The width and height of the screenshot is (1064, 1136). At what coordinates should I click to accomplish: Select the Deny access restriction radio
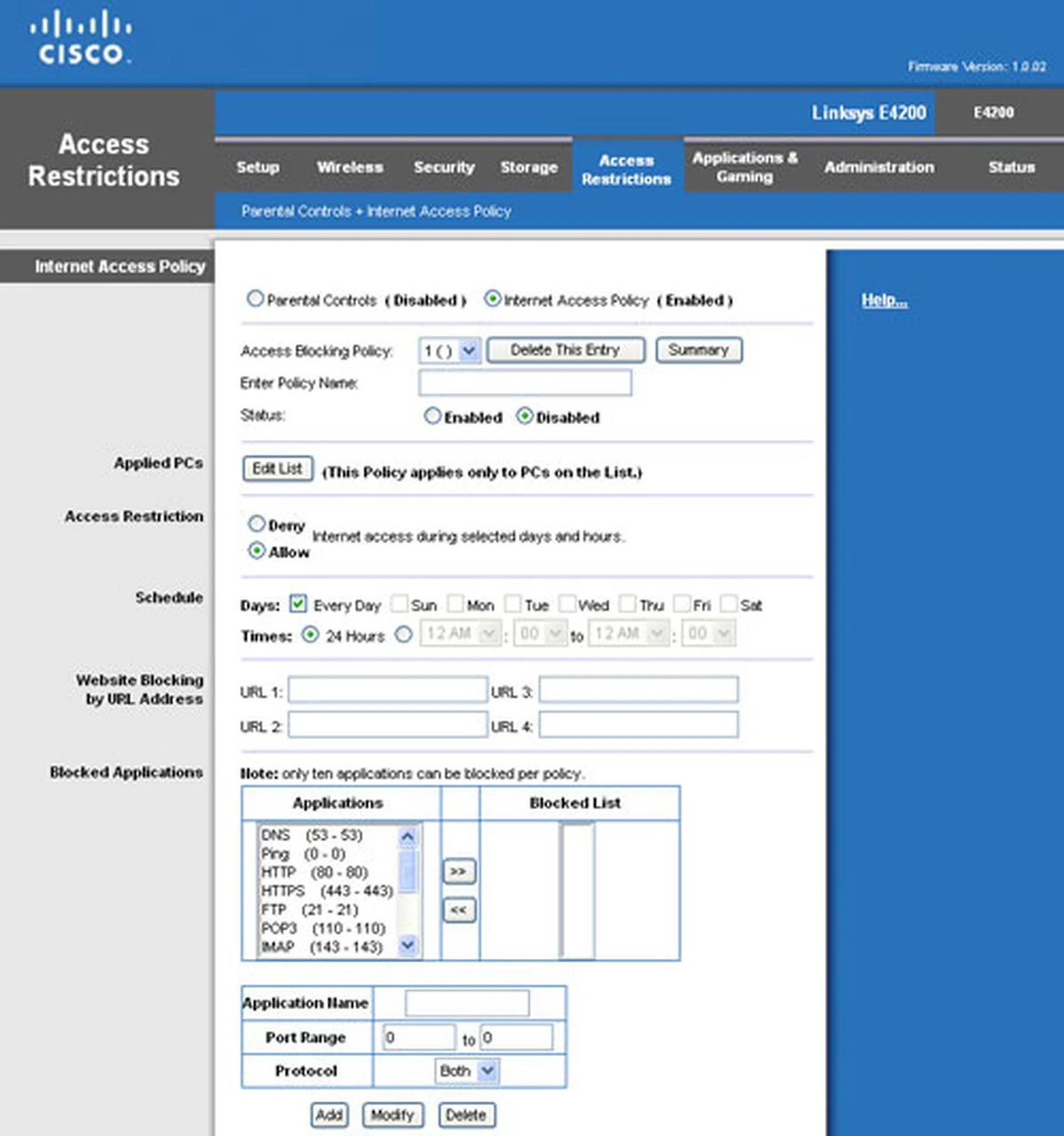tap(257, 524)
